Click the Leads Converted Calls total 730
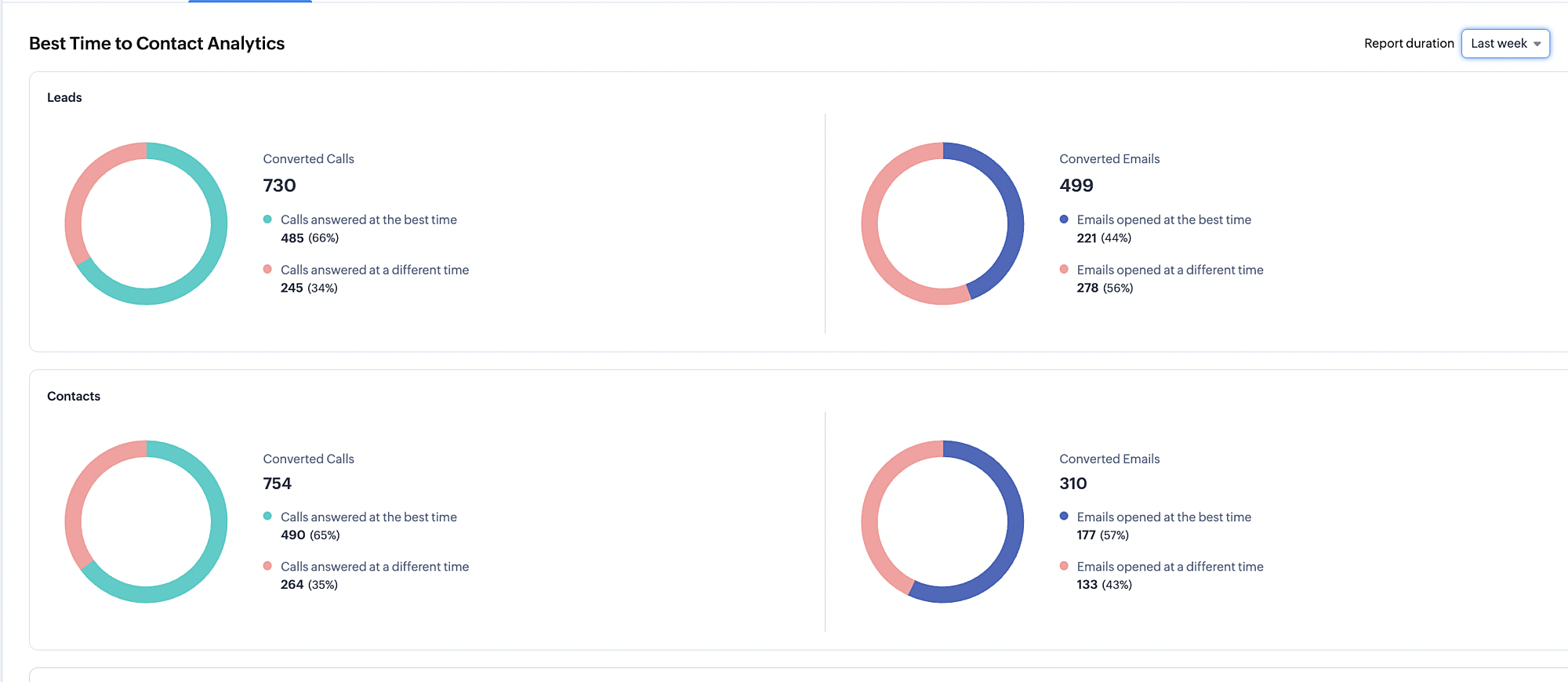Screen dimensions: 1568x682 (280, 186)
